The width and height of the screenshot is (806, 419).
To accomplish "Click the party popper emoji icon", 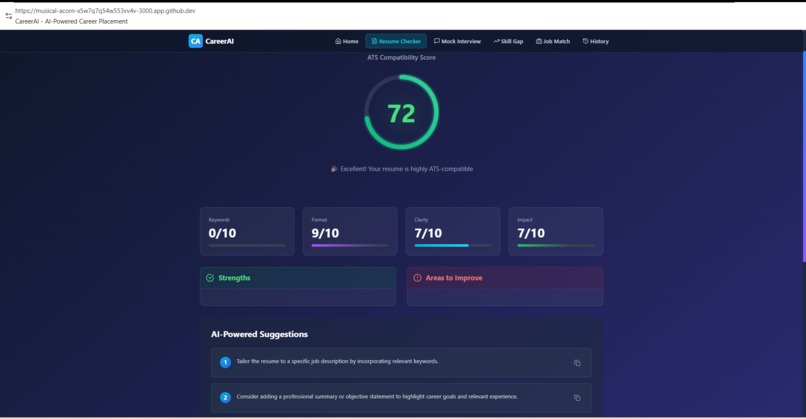I will (334, 169).
